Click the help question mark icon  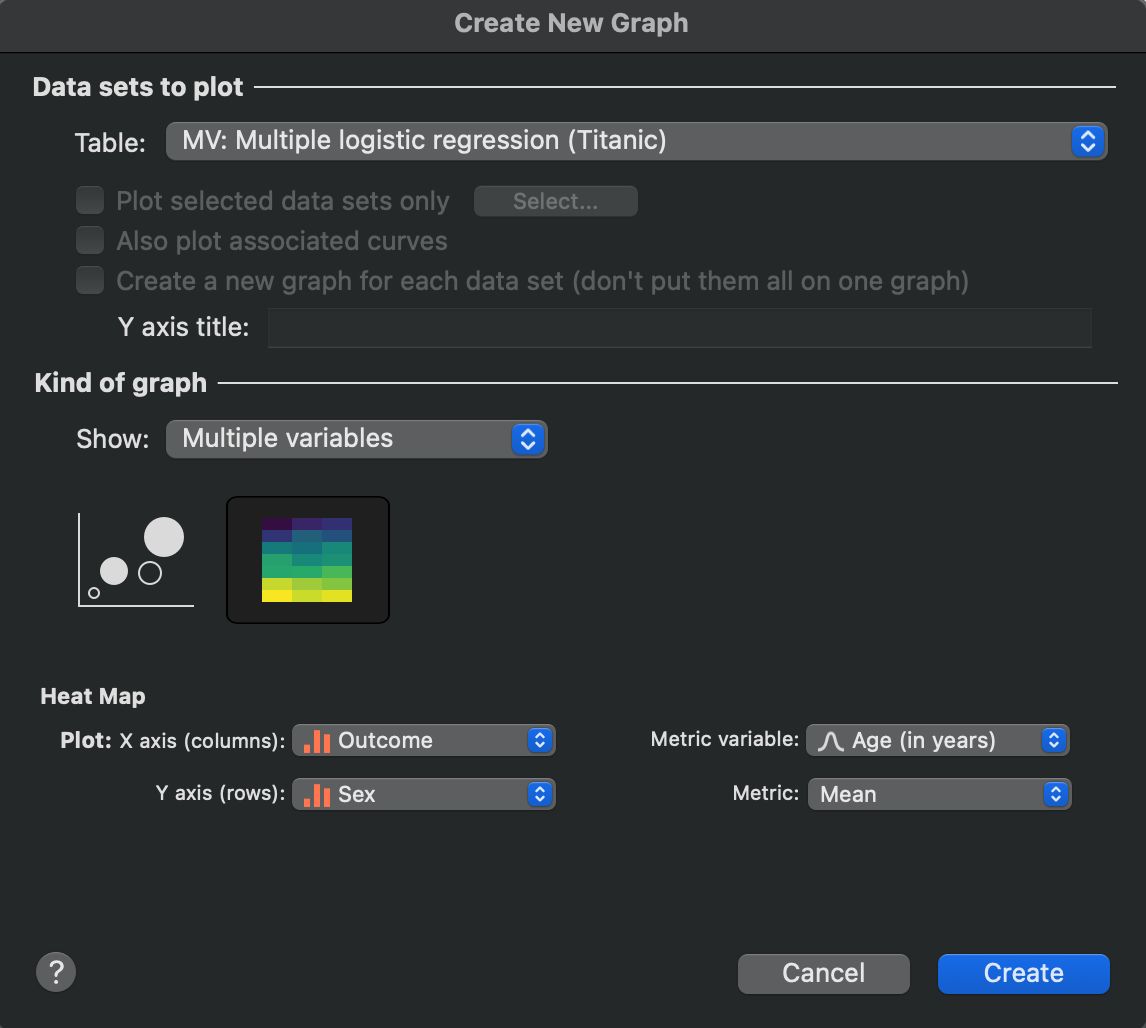coord(56,971)
